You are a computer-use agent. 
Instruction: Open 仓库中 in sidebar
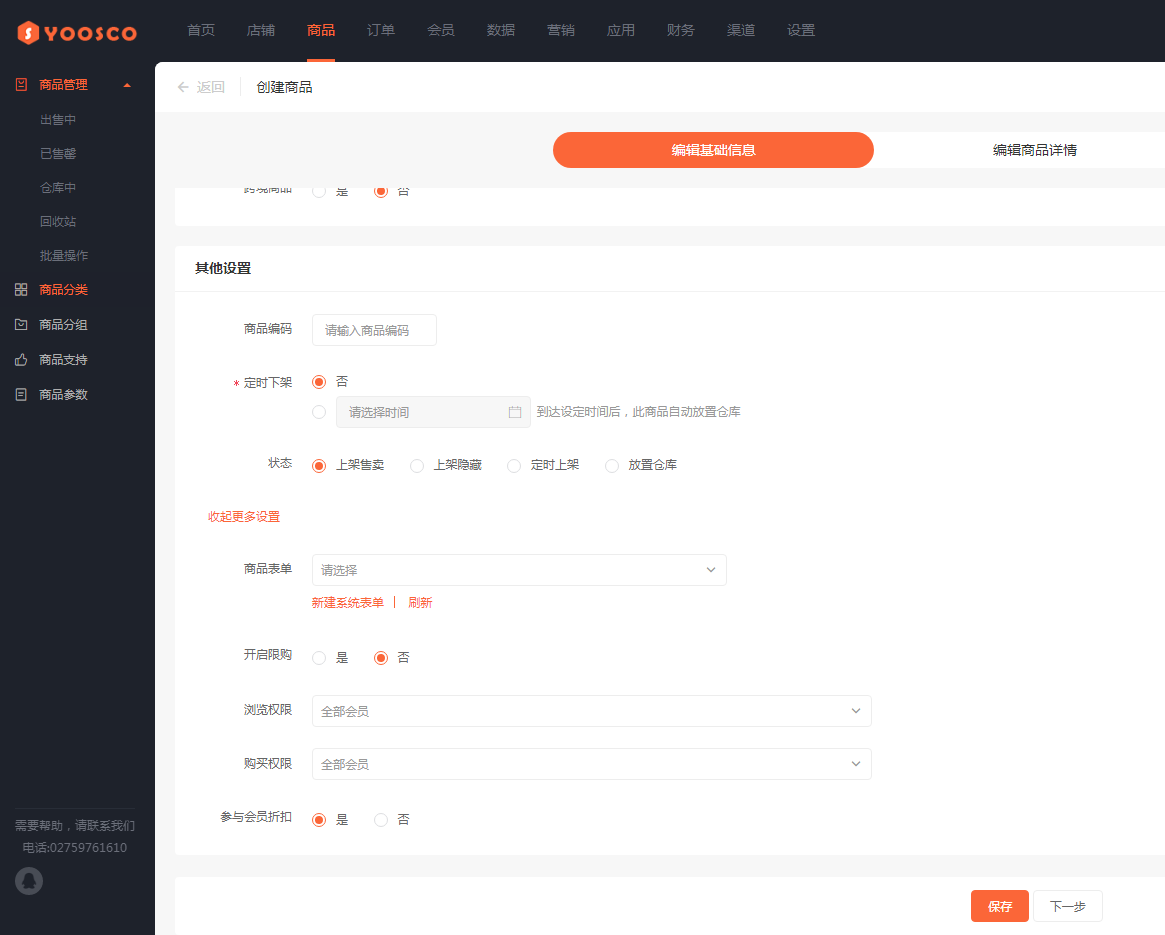(58, 188)
